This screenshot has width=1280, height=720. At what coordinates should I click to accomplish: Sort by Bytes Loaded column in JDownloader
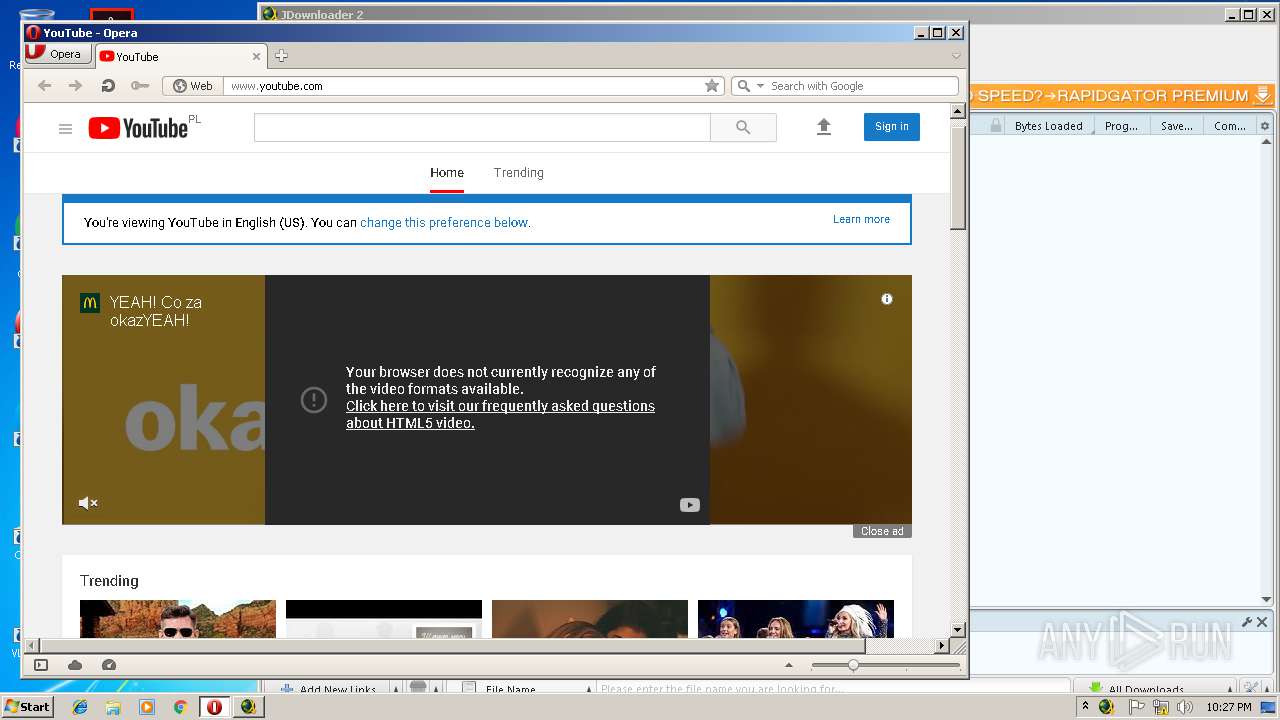click(1048, 126)
